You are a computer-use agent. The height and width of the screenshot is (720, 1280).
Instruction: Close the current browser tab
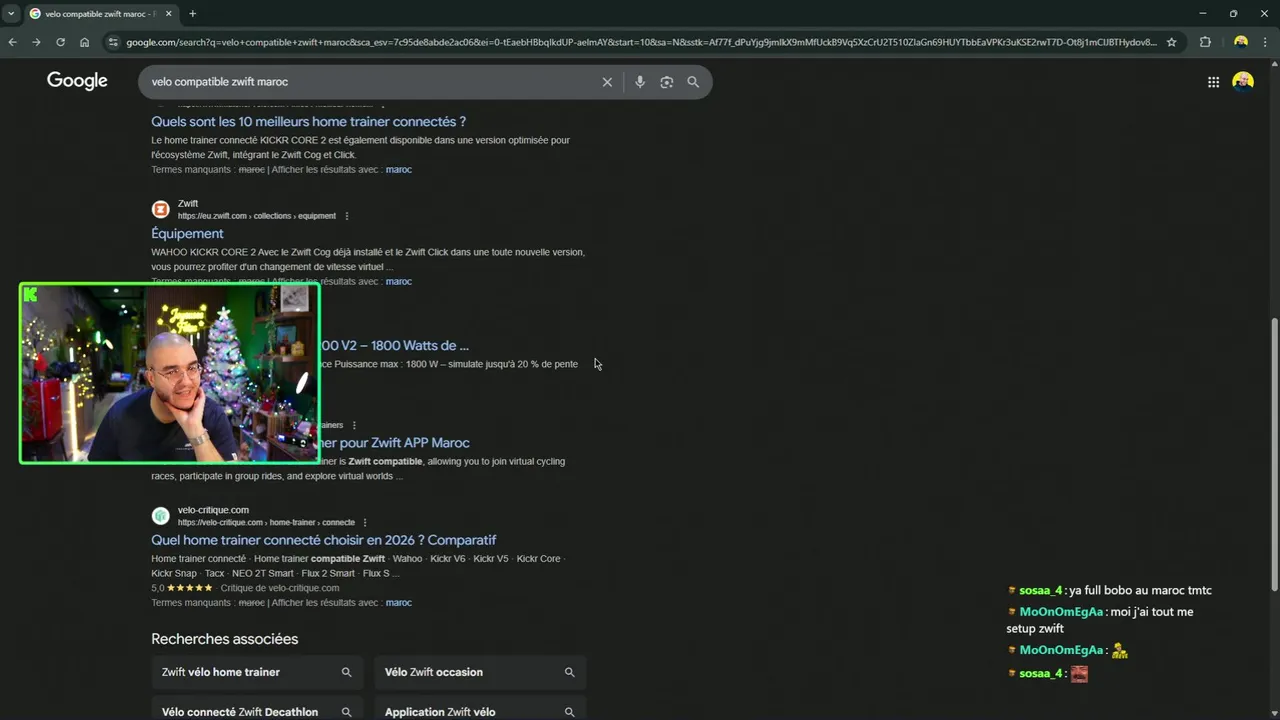point(167,14)
